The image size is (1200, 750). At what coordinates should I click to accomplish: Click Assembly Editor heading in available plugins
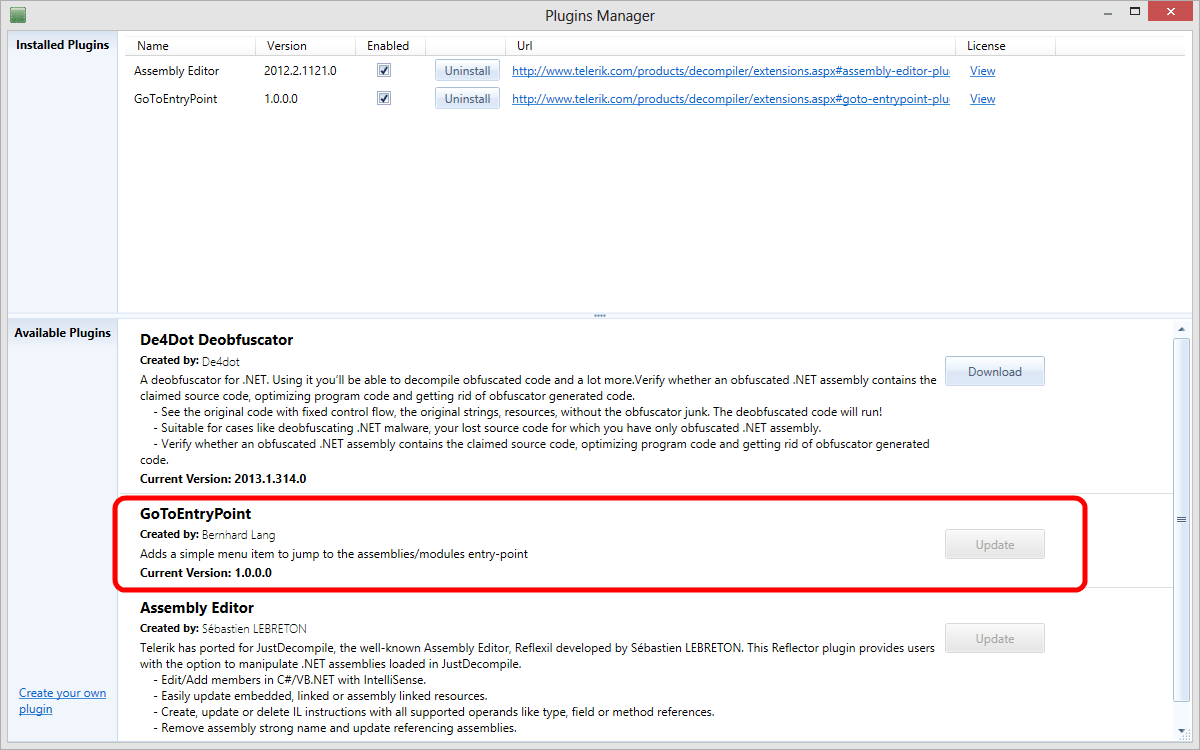[197, 608]
